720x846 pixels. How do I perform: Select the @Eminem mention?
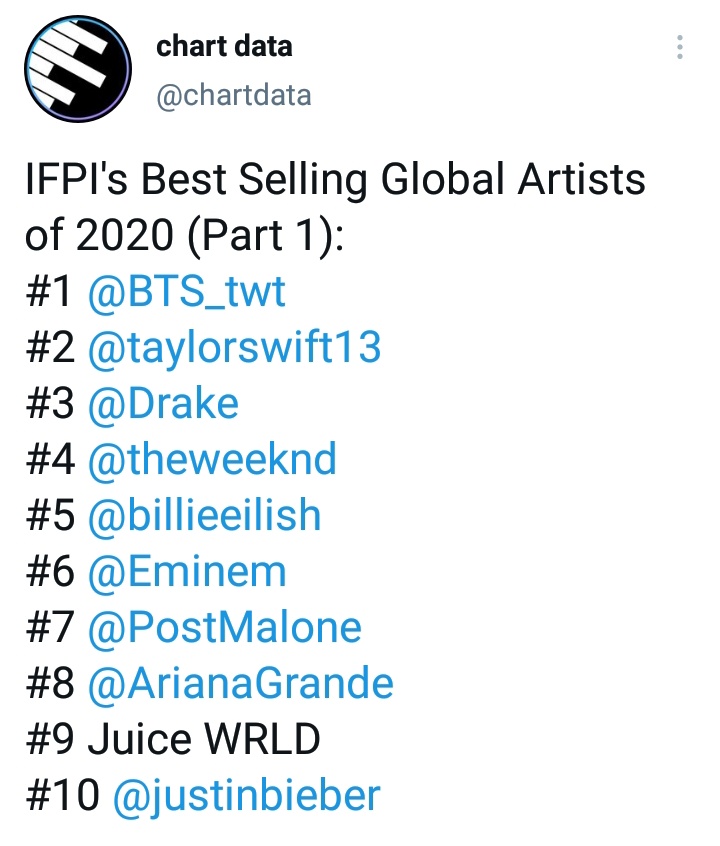coord(187,571)
